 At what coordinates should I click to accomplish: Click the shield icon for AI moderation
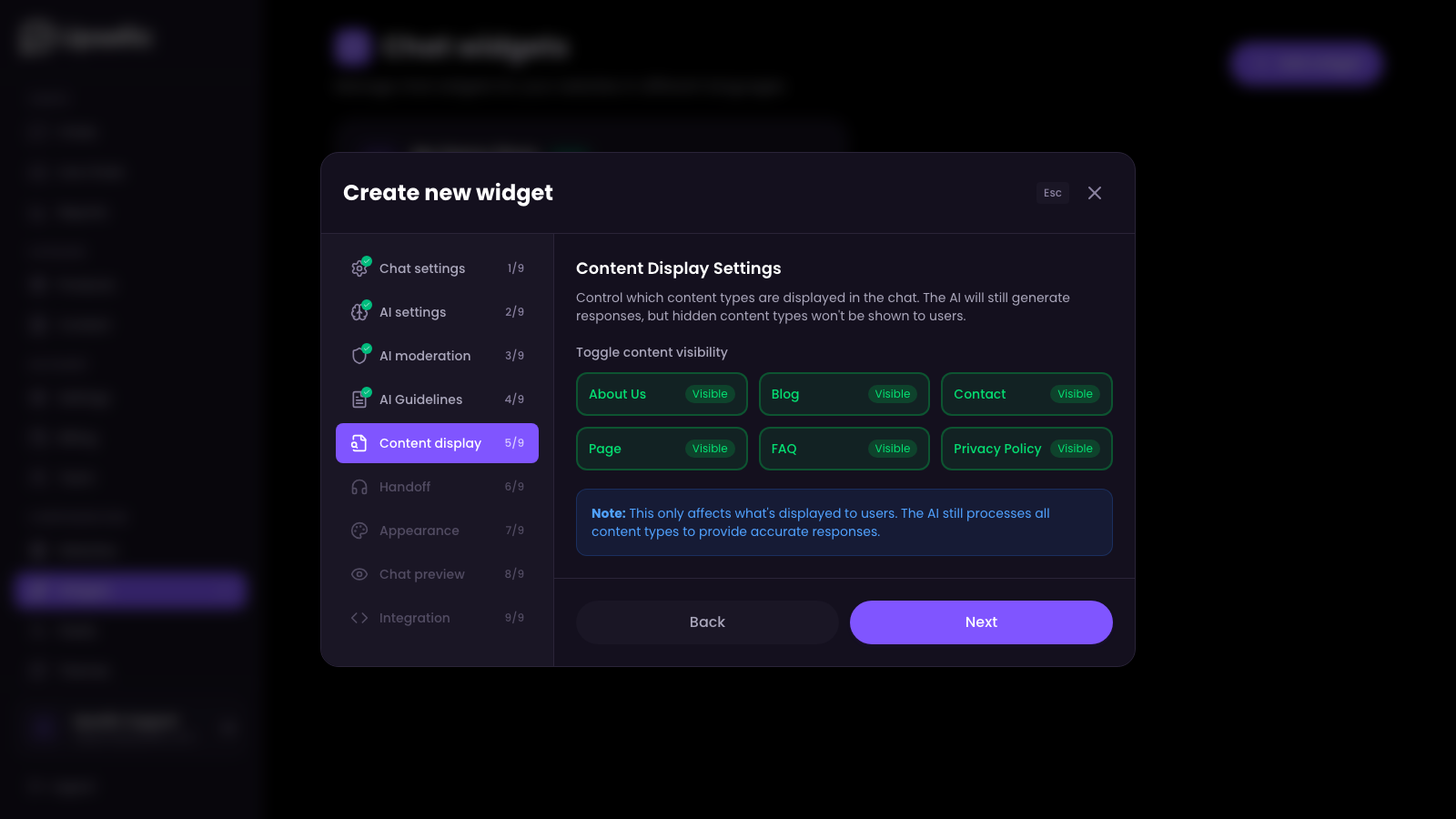[x=360, y=356]
